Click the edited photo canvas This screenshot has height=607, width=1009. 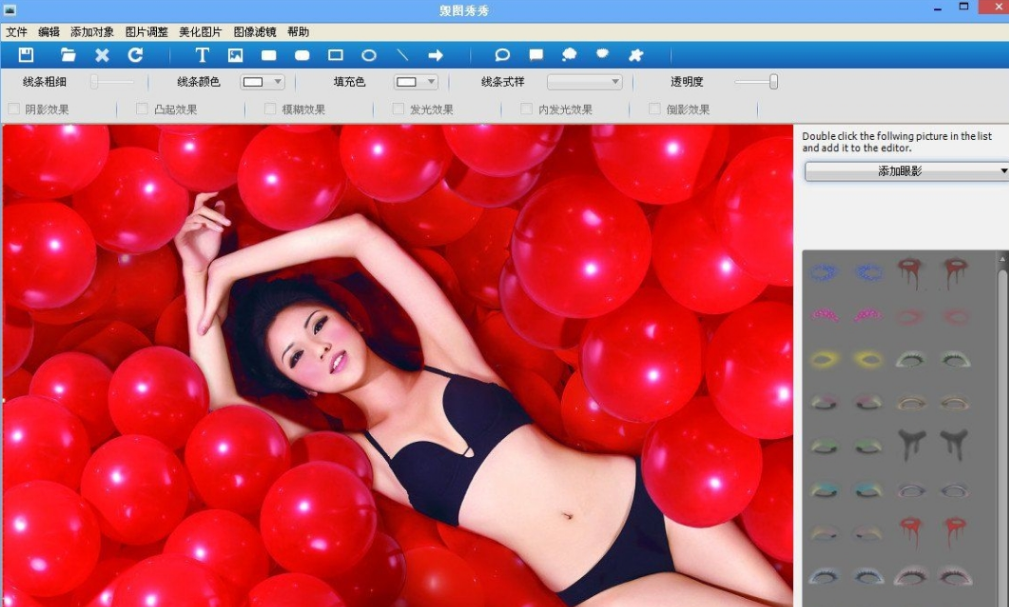click(398, 365)
